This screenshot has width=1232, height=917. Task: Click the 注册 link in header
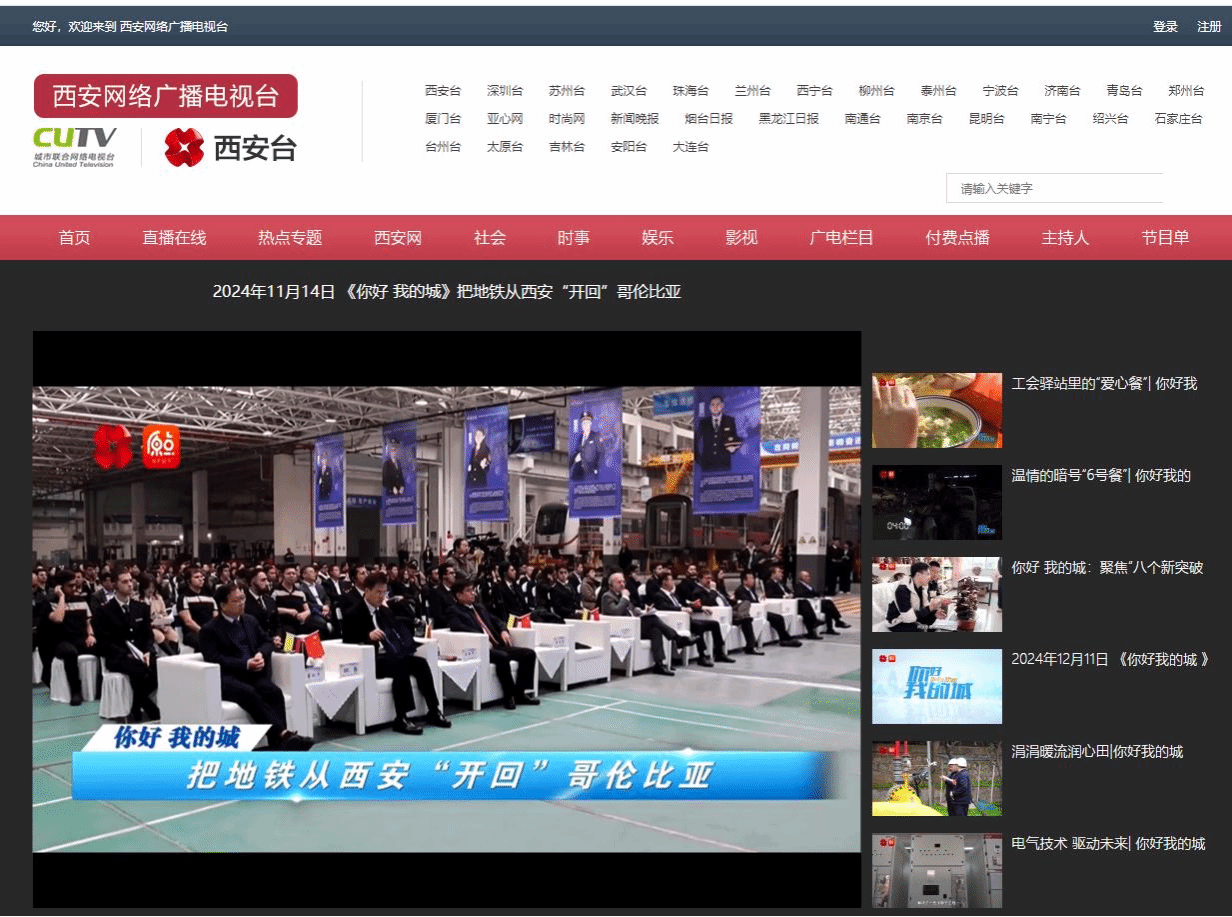point(1209,27)
